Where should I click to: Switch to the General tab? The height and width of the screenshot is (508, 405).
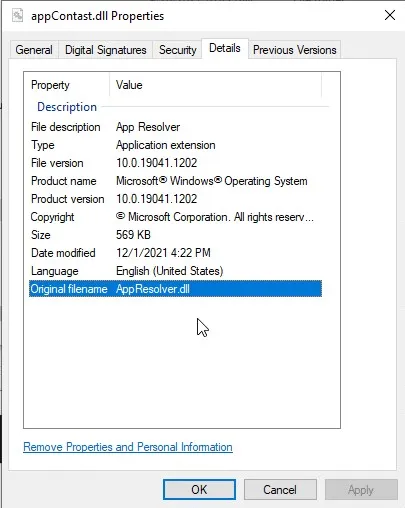[34, 50]
